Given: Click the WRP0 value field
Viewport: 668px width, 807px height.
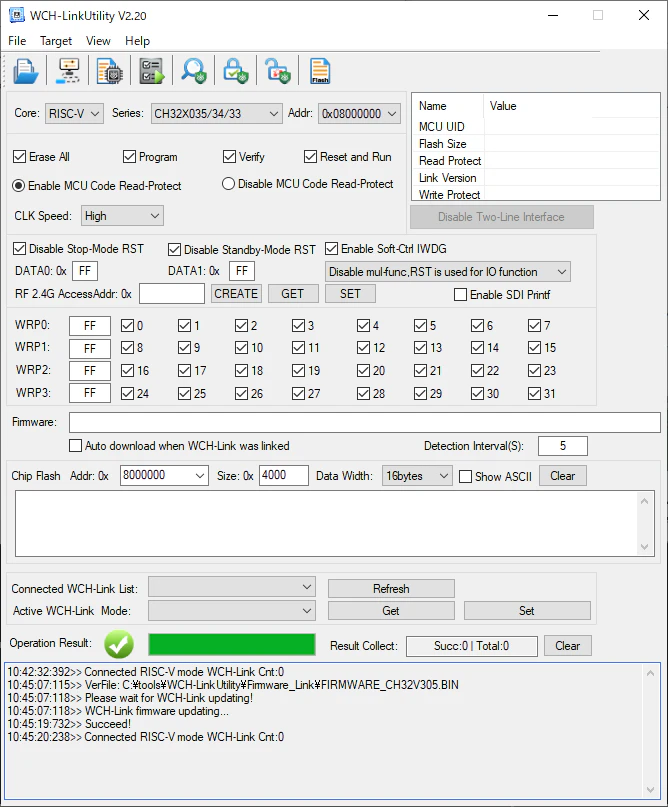Looking at the screenshot, I should (x=90, y=326).
